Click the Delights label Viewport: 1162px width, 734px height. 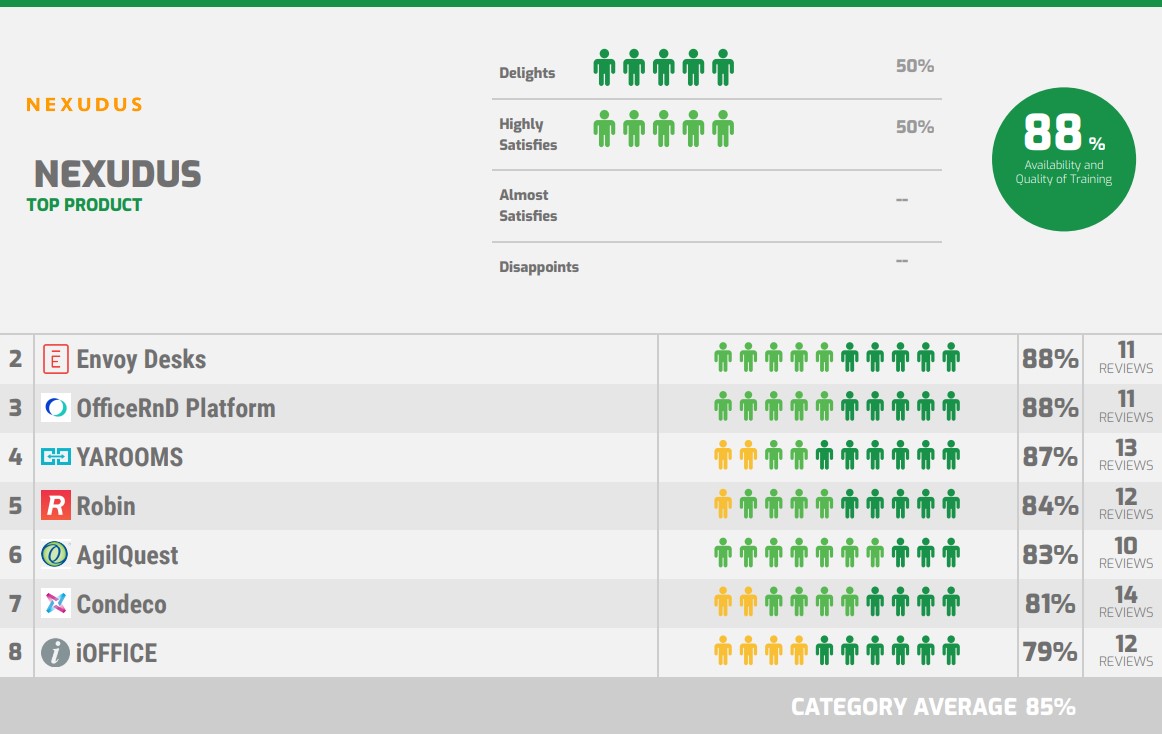pyautogui.click(x=527, y=73)
